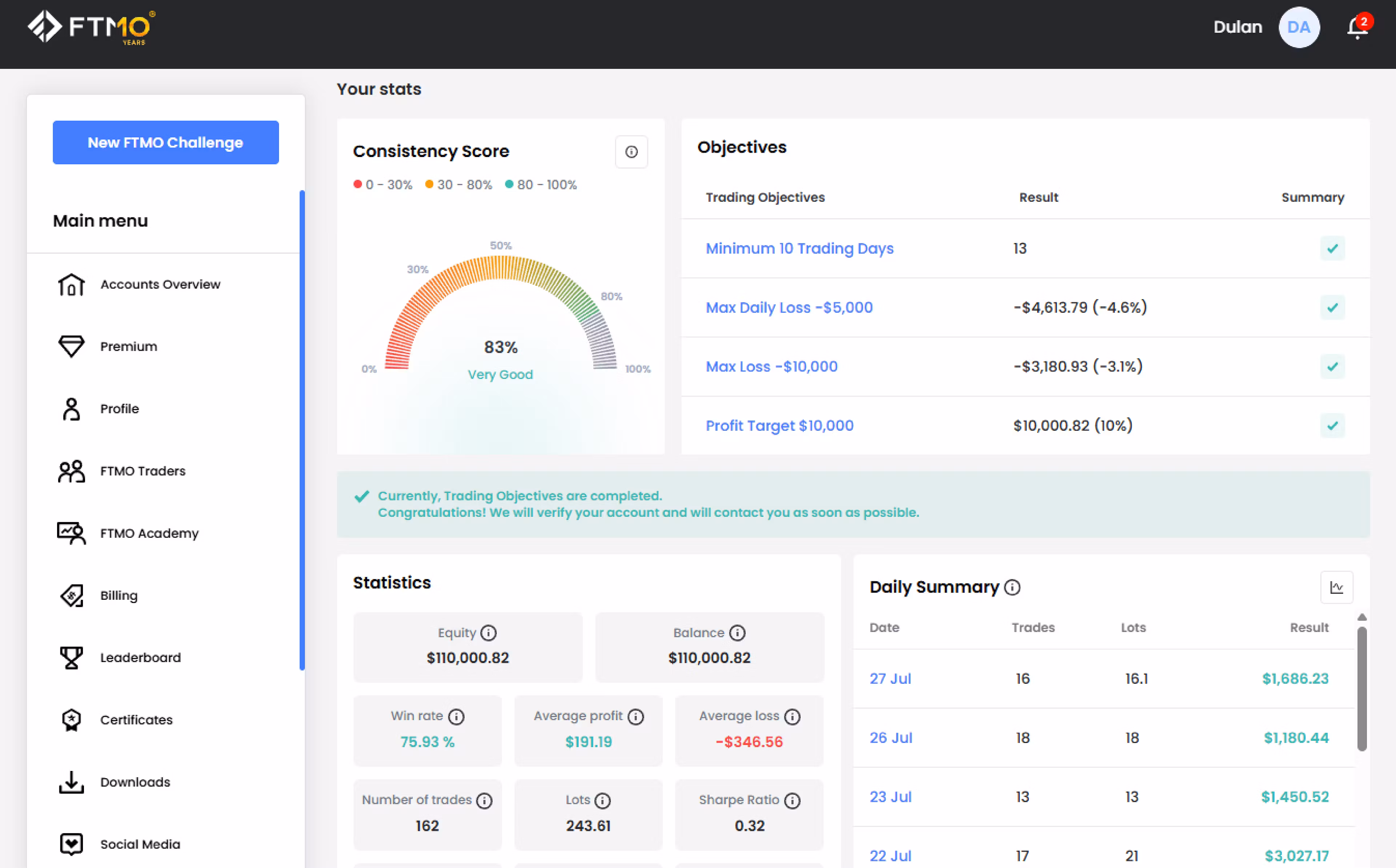Viewport: 1396px width, 868px height.
Task: Click the Leaderboard trophy icon
Action: click(x=71, y=657)
